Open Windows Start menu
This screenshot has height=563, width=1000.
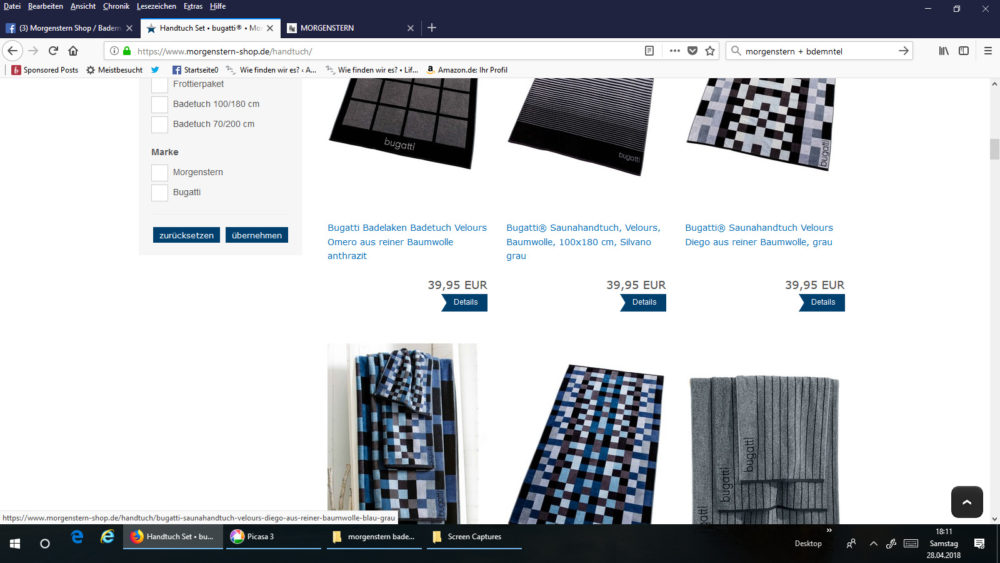click(x=15, y=544)
